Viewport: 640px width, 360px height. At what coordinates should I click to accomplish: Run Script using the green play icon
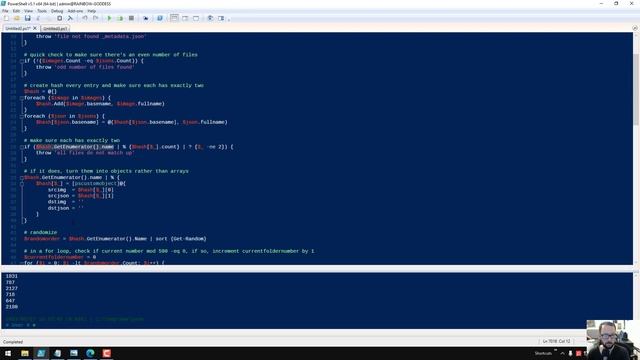point(109,18)
